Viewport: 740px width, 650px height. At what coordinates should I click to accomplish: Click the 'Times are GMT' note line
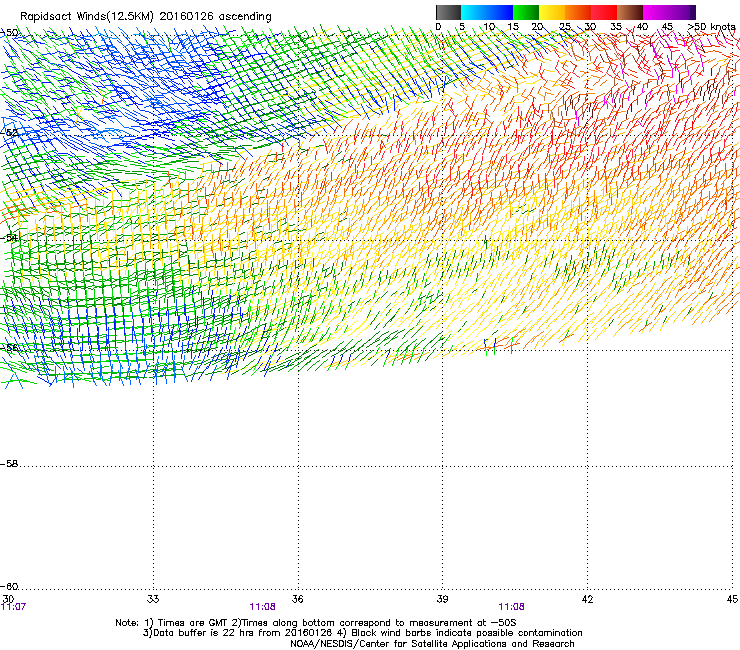click(316, 623)
